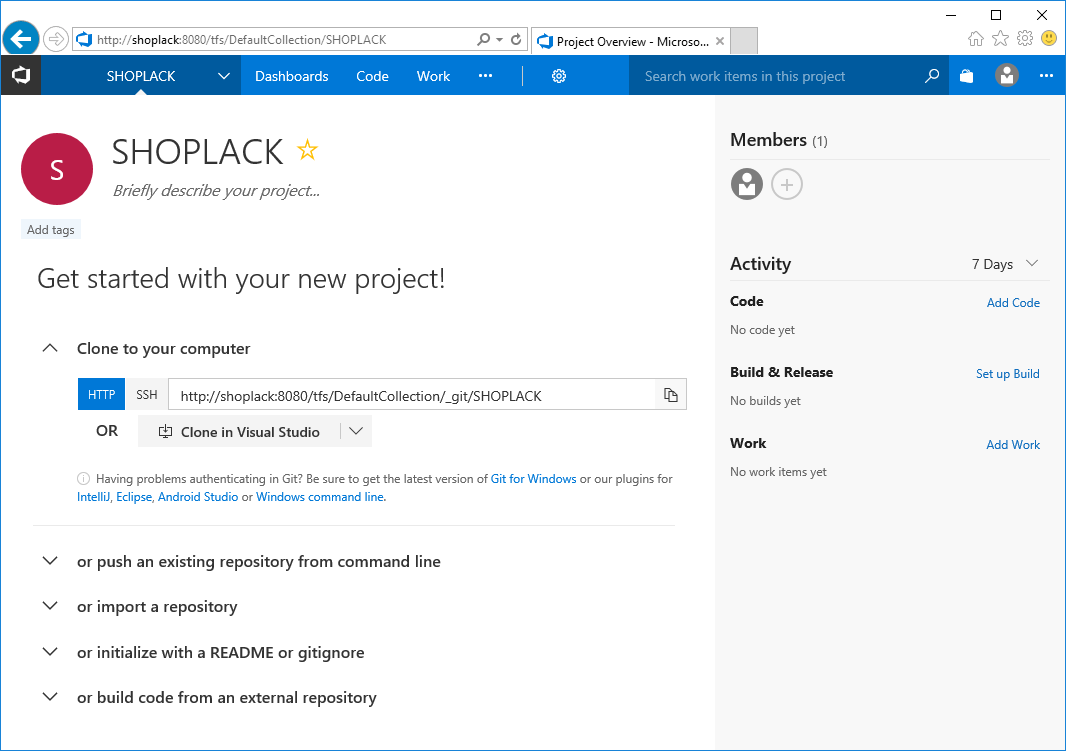Screen dimensions: 1066x751
Task: Open the browser home icon
Action: (976, 39)
